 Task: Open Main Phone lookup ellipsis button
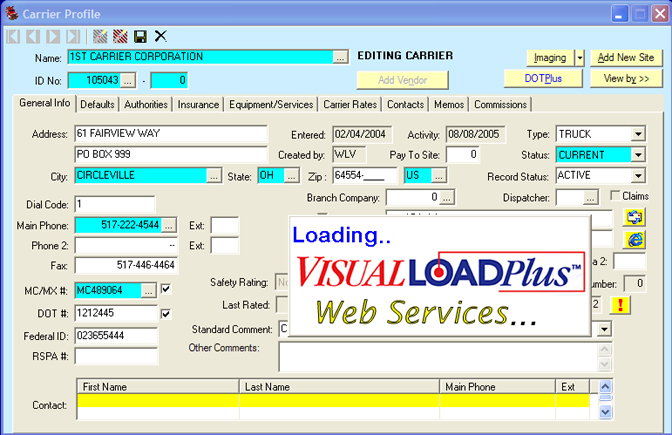pos(168,226)
